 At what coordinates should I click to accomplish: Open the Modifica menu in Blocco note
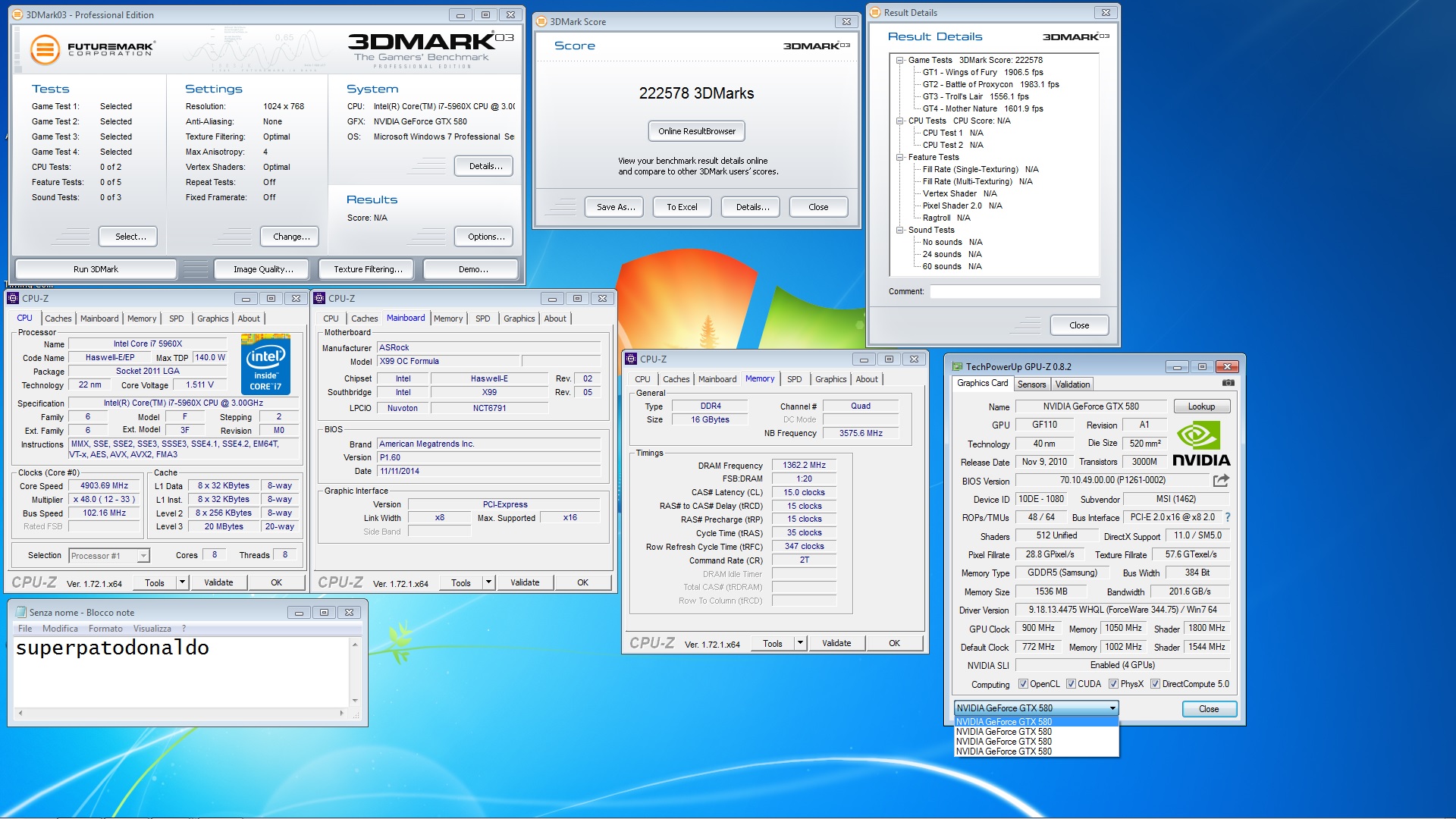[x=60, y=629]
